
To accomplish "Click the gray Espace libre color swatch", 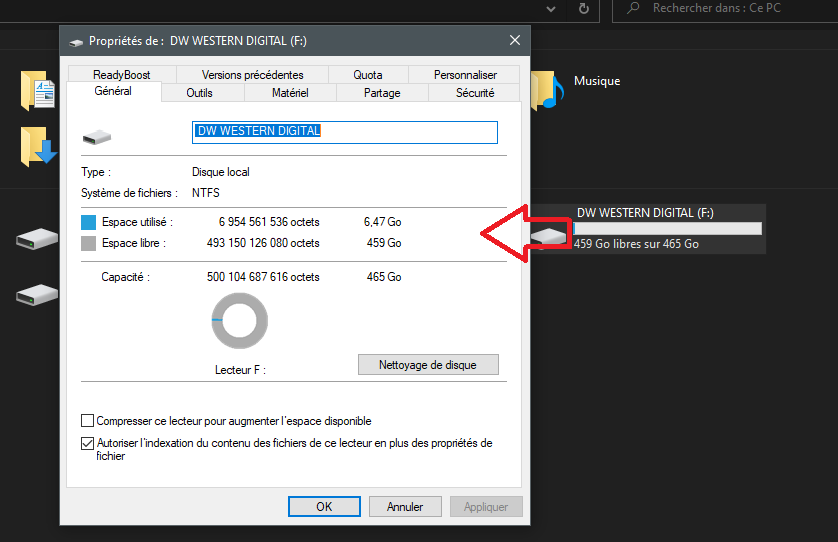I will tap(88, 244).
